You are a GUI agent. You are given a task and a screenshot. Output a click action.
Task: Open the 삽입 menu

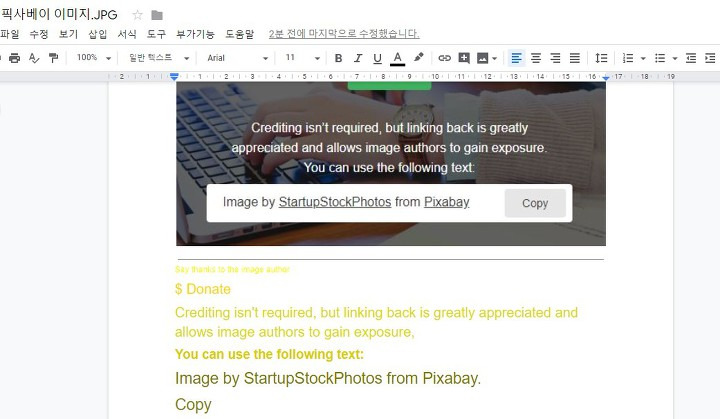[97, 34]
